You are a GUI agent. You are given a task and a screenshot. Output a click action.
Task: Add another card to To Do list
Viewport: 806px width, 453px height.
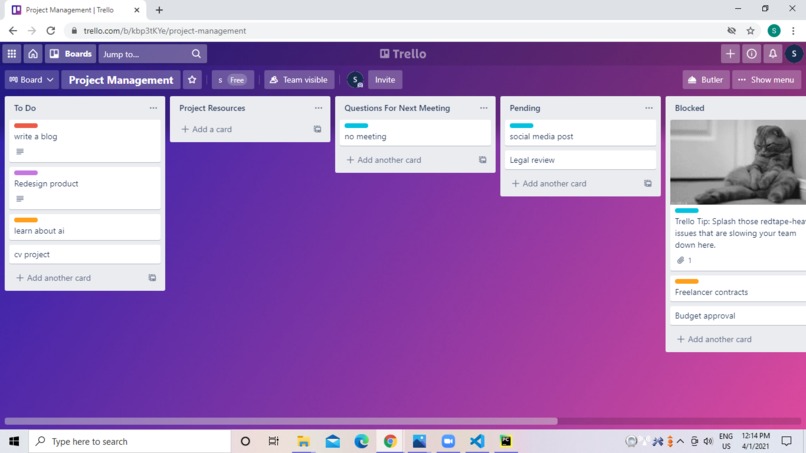click(x=53, y=278)
